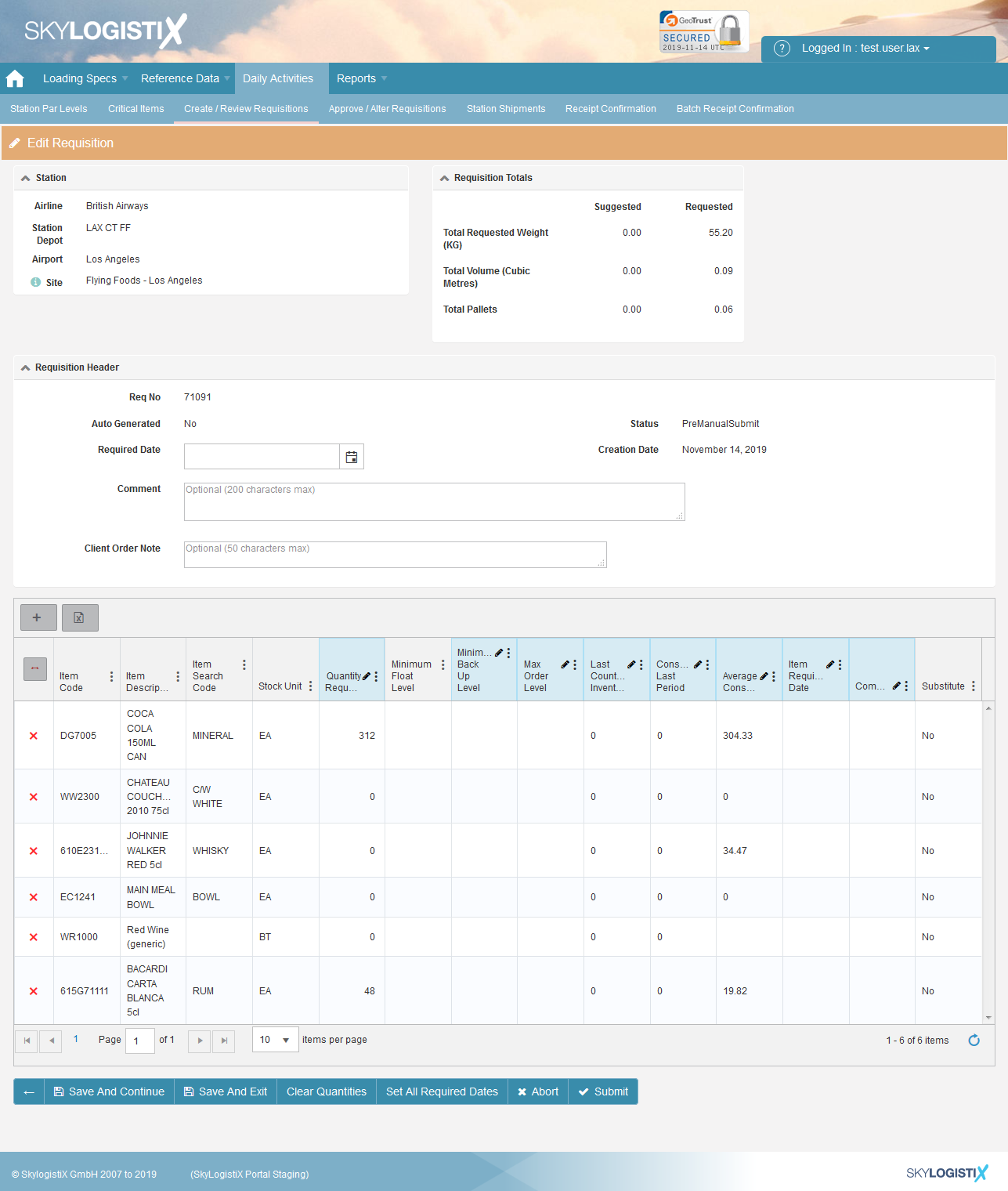Click Set All Required Dates button
This screenshot has width=1008, height=1191.
[x=443, y=1091]
